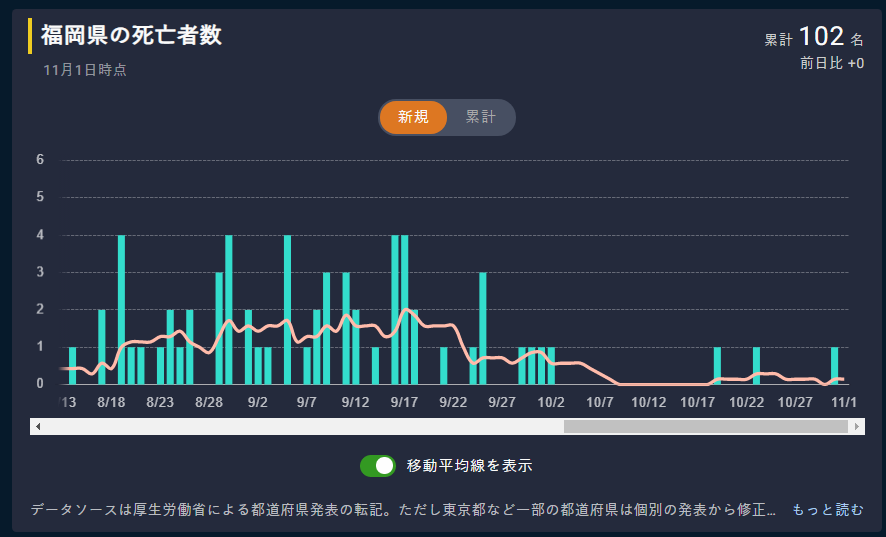
Task: Click the 福岡県の死亡者数 heading
Action: (x=131, y=36)
